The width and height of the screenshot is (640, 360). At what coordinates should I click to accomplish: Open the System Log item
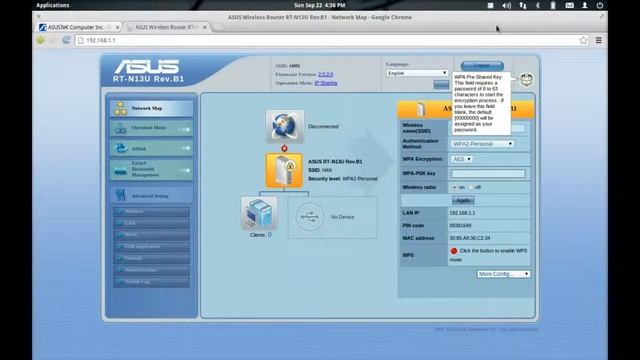coord(151,282)
